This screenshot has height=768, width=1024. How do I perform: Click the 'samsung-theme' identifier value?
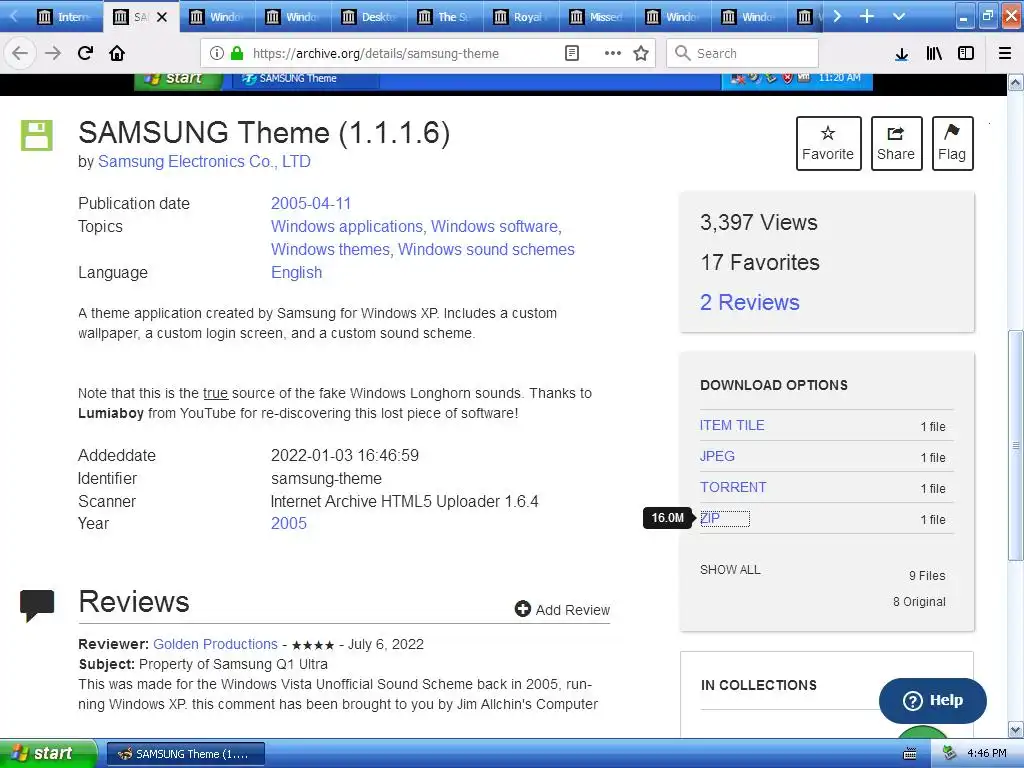pyautogui.click(x=327, y=479)
